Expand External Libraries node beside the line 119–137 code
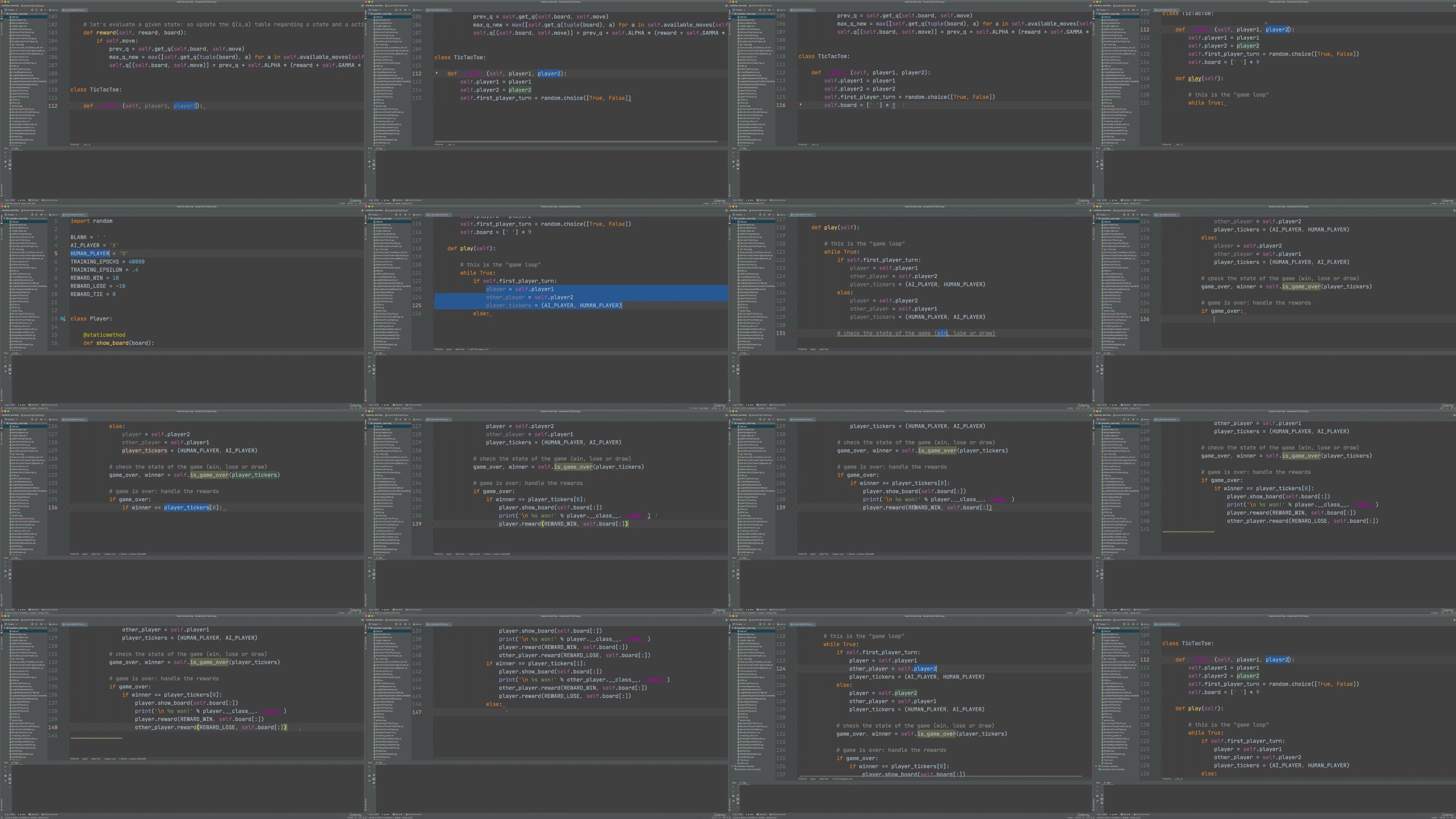 (733, 766)
